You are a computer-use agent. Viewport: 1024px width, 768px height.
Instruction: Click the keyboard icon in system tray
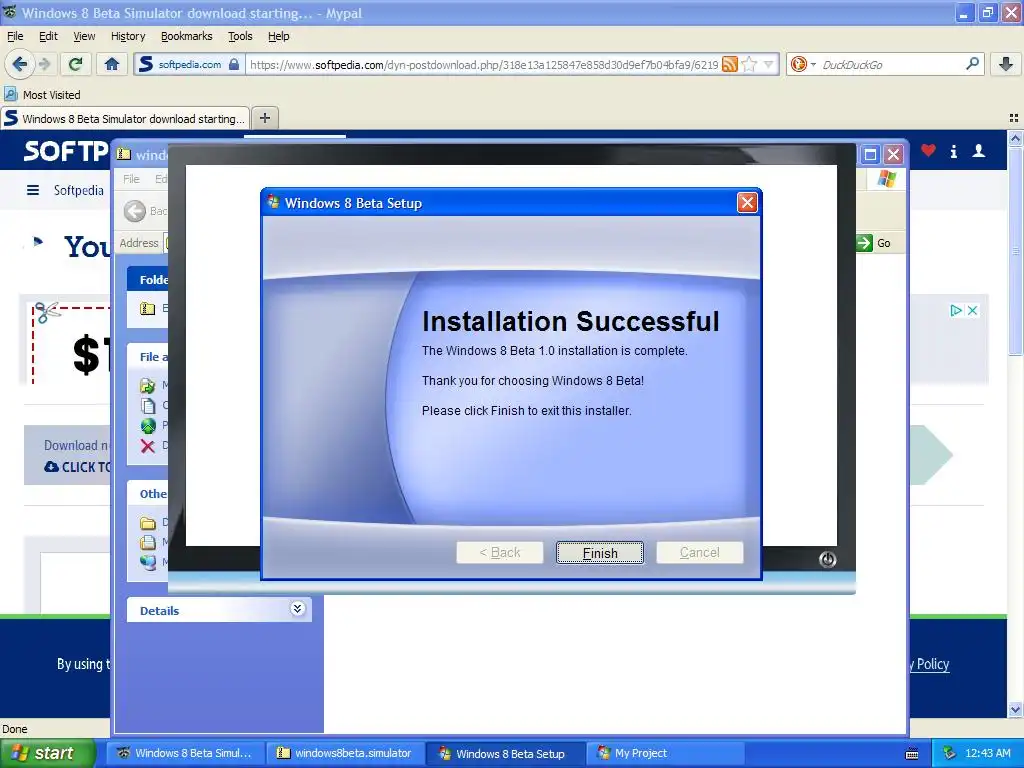(x=912, y=754)
